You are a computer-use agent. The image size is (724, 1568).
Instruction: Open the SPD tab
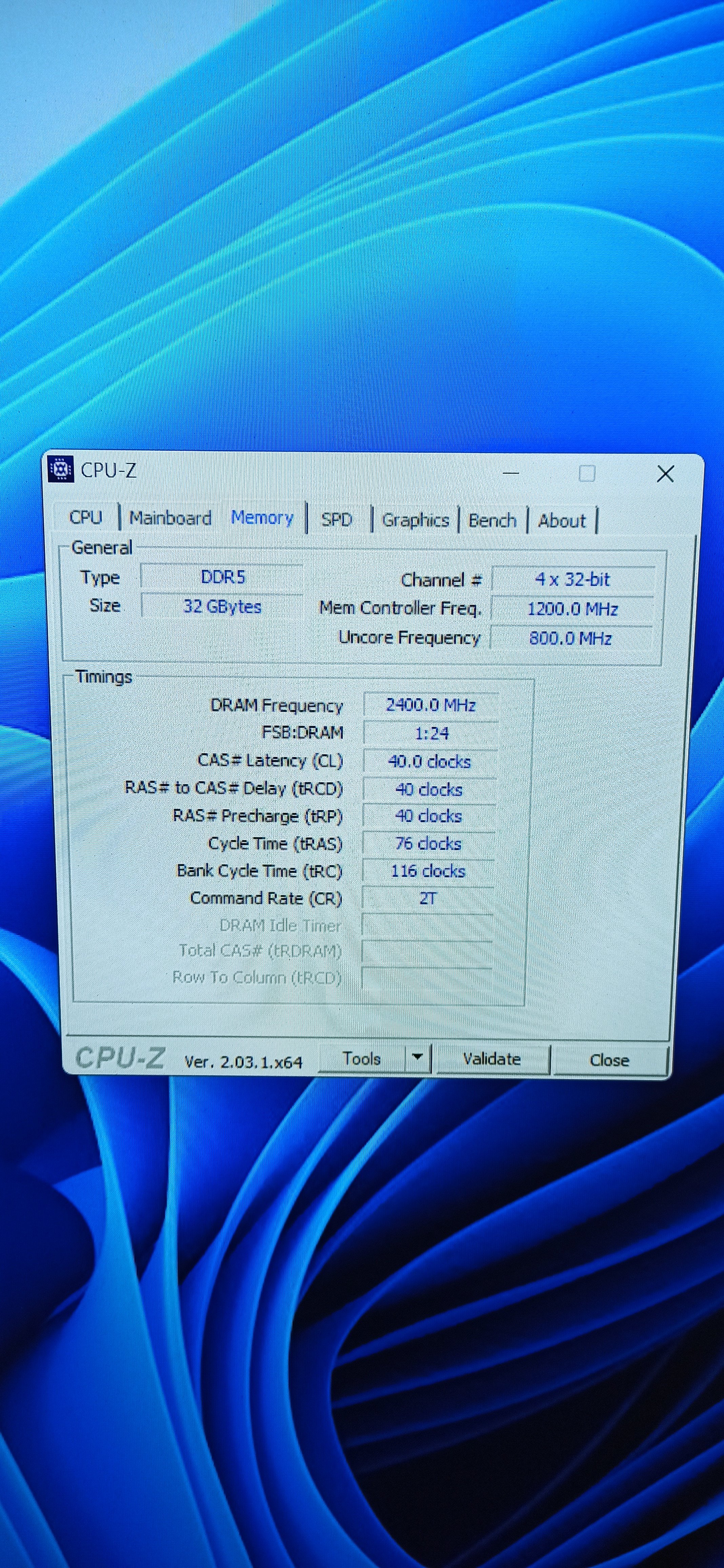point(337,520)
